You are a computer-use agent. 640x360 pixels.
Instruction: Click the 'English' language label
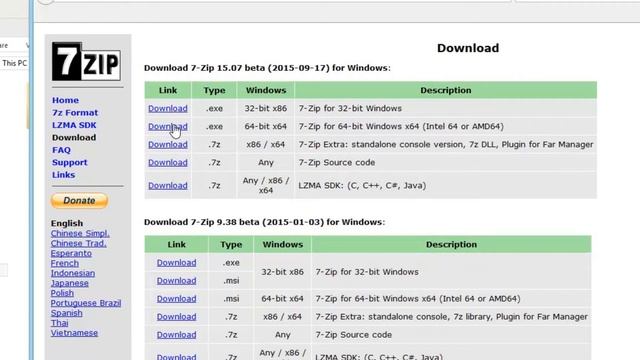click(x=67, y=223)
